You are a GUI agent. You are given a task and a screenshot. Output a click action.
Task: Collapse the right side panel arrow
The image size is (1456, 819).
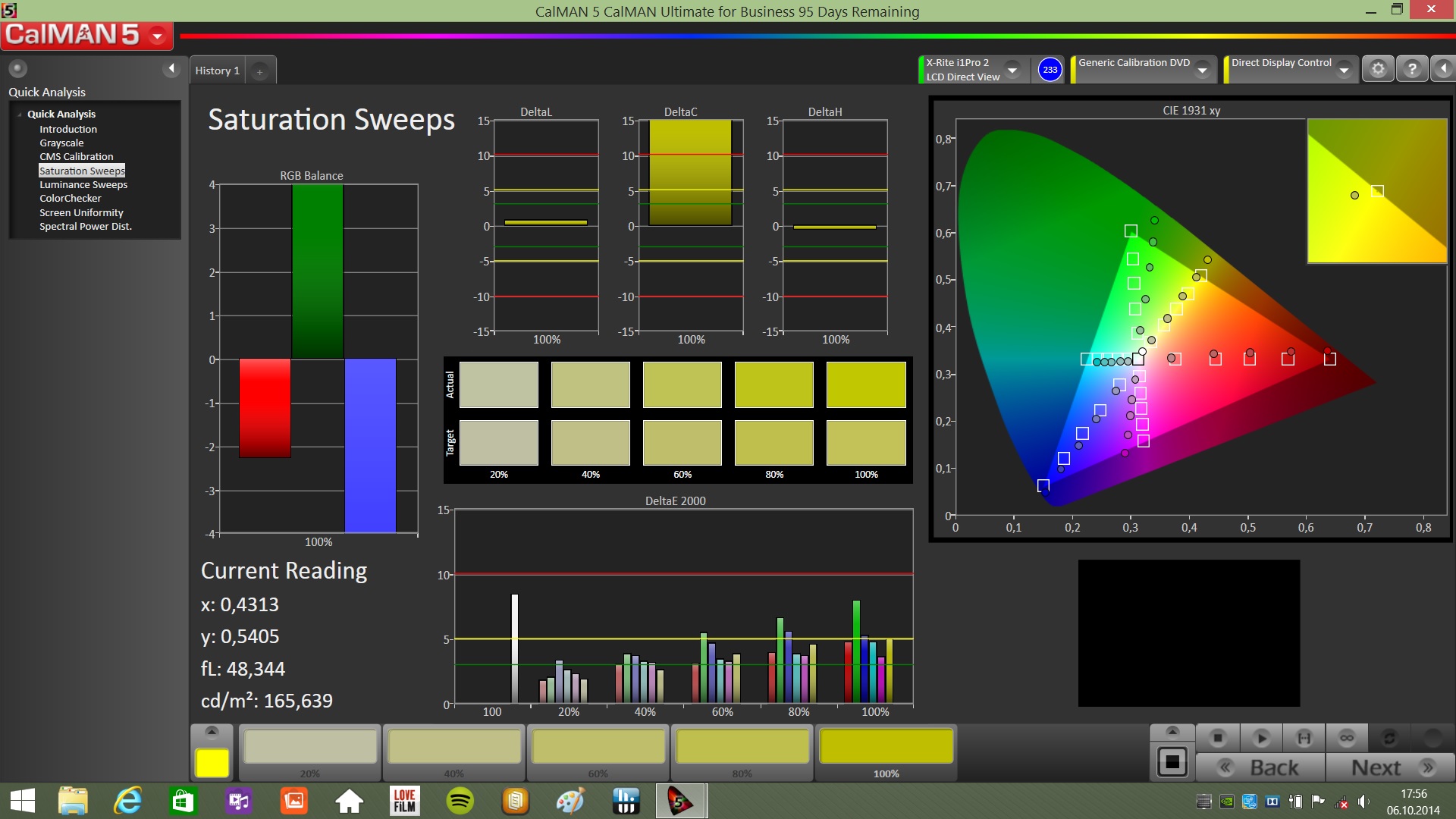pos(1443,69)
